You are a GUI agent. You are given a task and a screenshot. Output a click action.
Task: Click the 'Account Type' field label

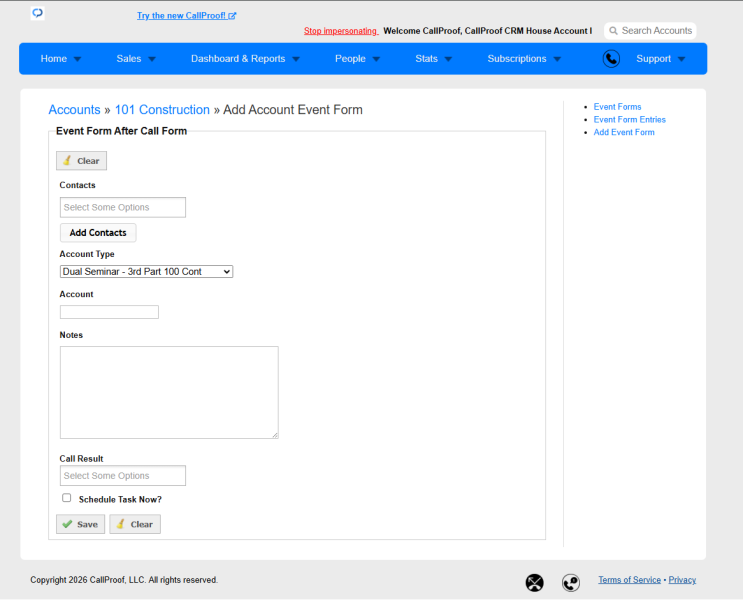pyautogui.click(x=87, y=254)
